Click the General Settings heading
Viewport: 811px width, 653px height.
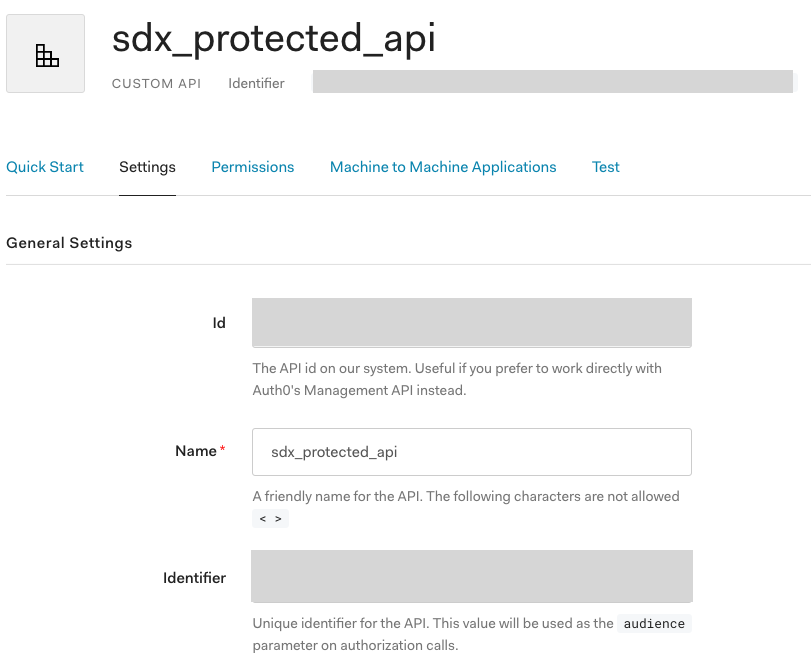coord(69,243)
